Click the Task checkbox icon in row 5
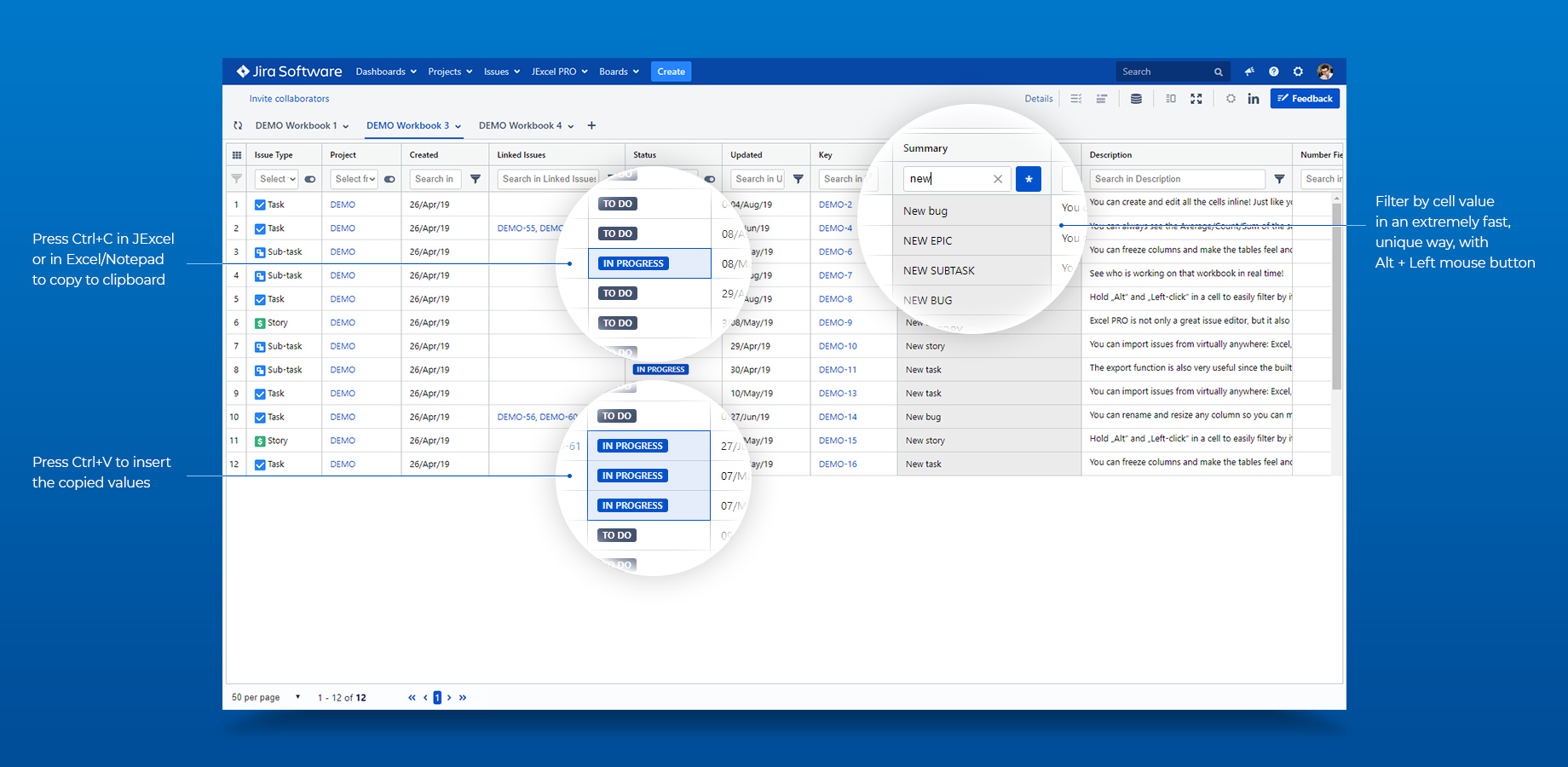 tap(260, 299)
